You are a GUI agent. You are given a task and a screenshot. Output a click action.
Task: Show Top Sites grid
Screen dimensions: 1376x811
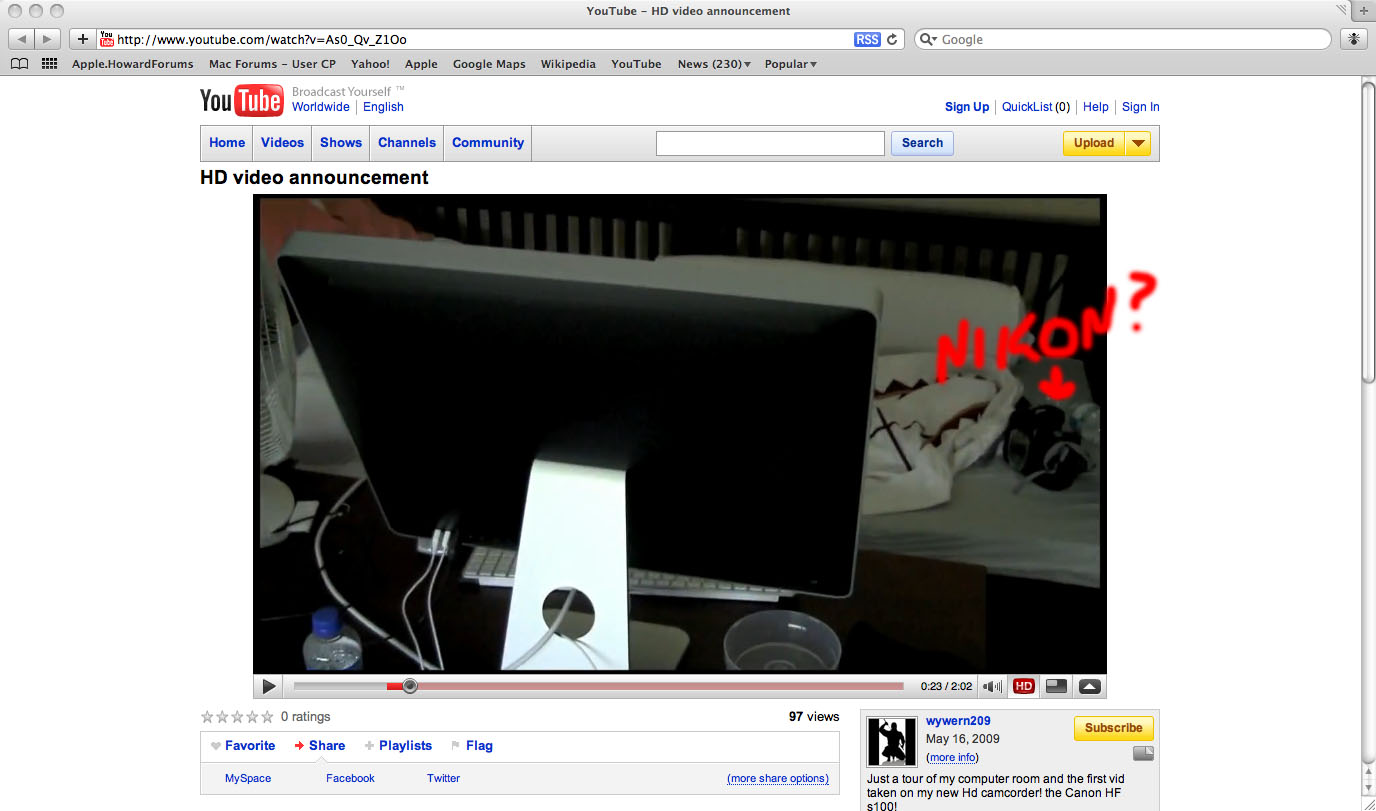[49, 64]
